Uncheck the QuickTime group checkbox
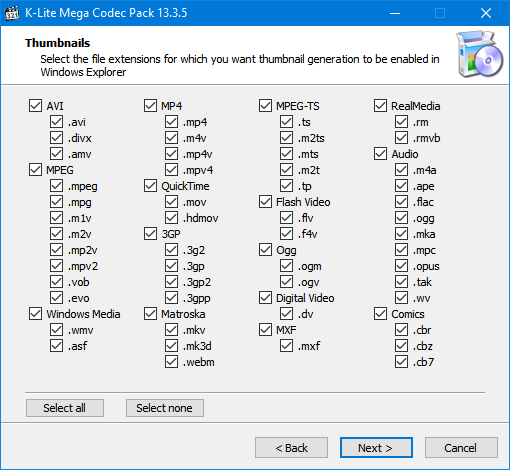This screenshot has height=470, width=510. 150,186
